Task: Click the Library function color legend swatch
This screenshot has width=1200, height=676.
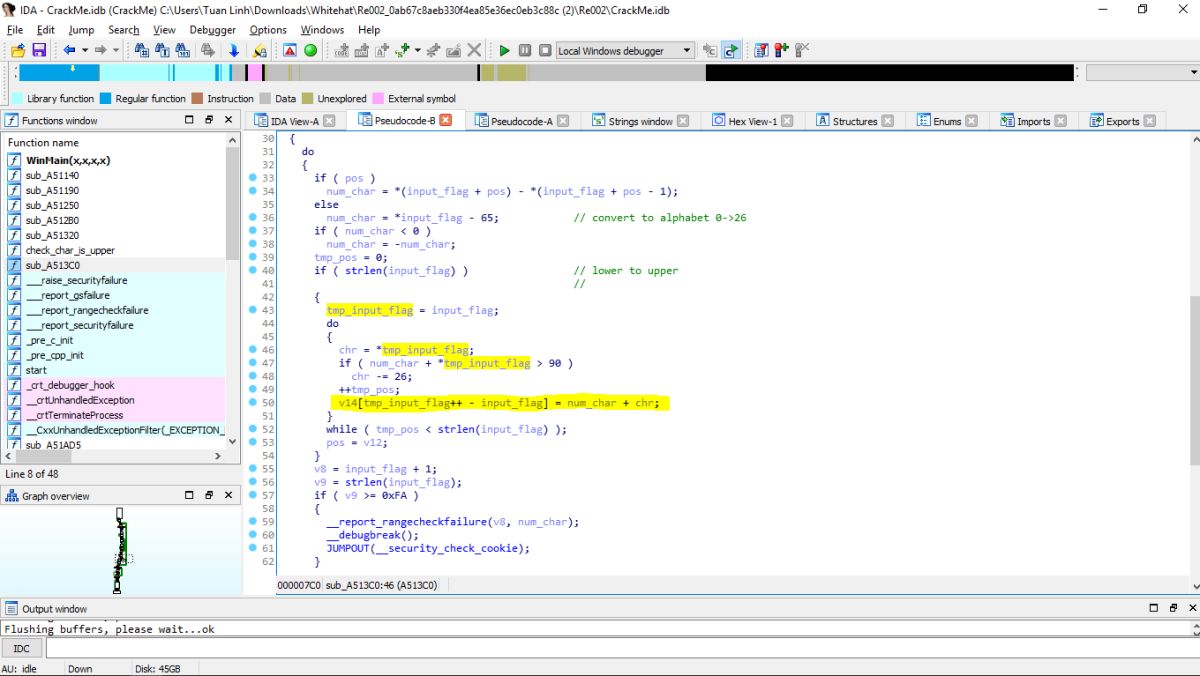Action: point(17,98)
